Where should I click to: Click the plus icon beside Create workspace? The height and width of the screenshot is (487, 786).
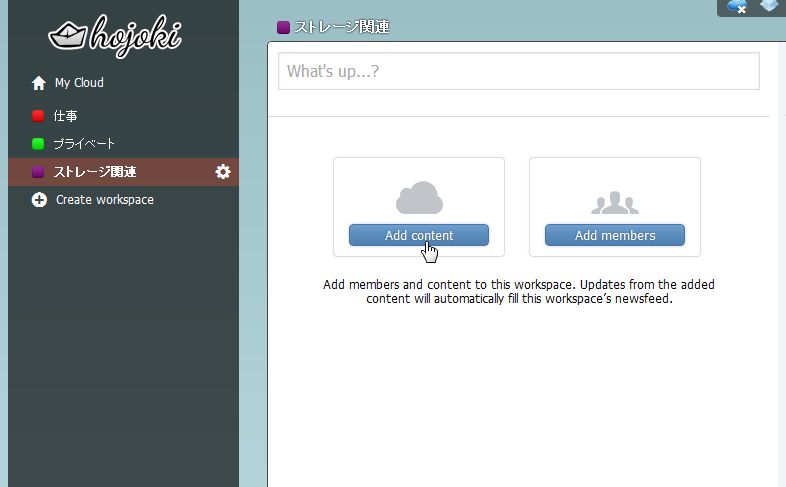(39, 200)
